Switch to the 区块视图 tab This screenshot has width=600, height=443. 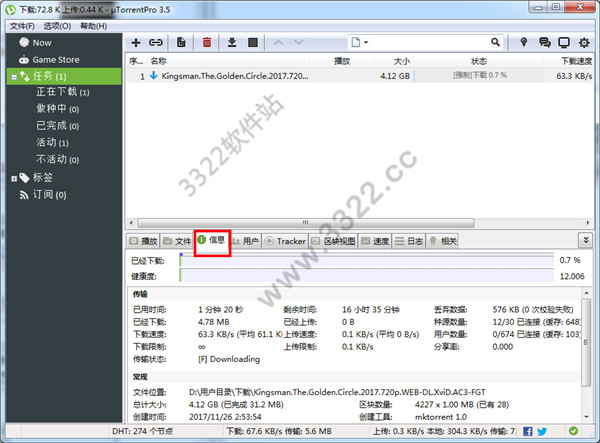pos(333,241)
